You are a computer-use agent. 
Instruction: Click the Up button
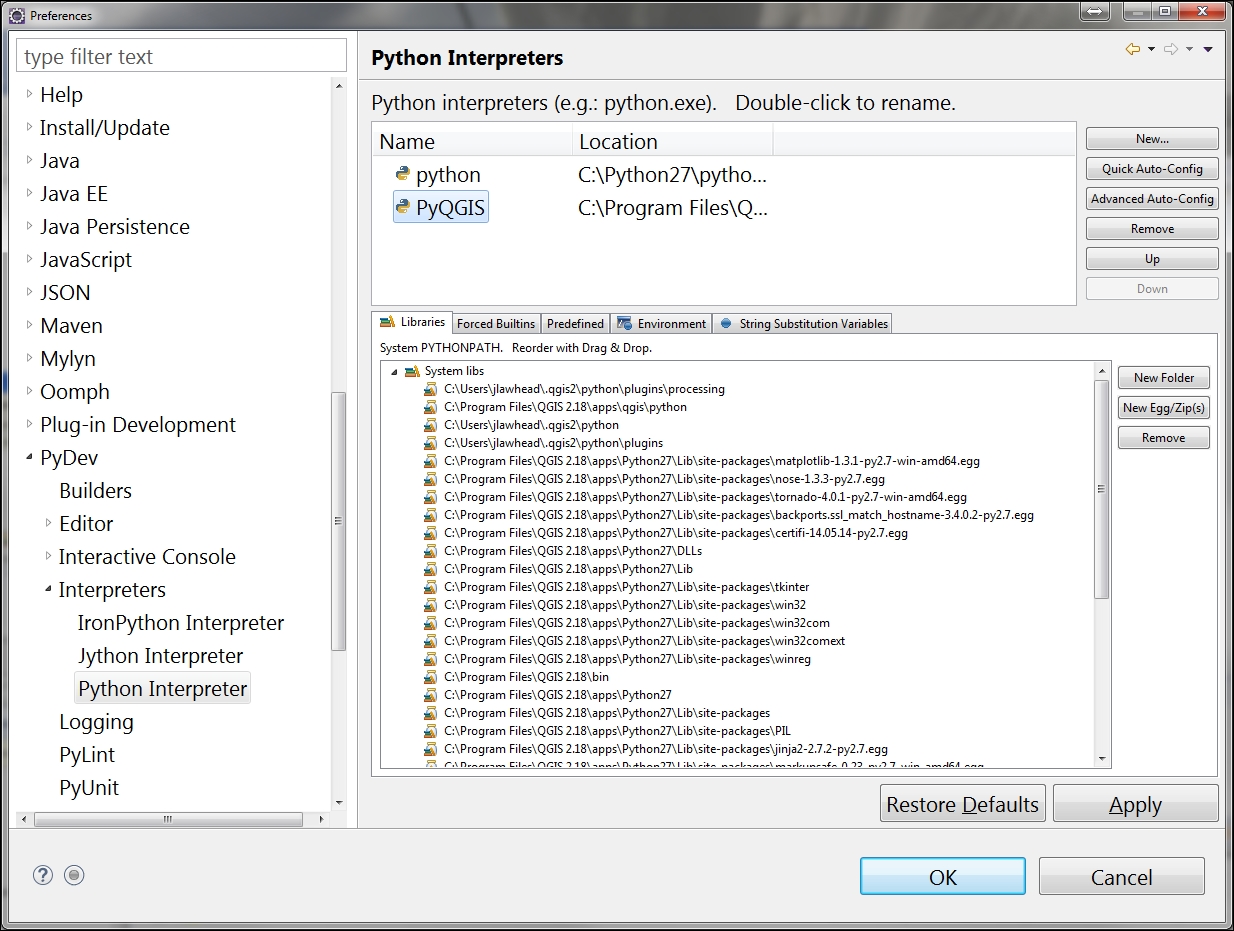point(1152,259)
